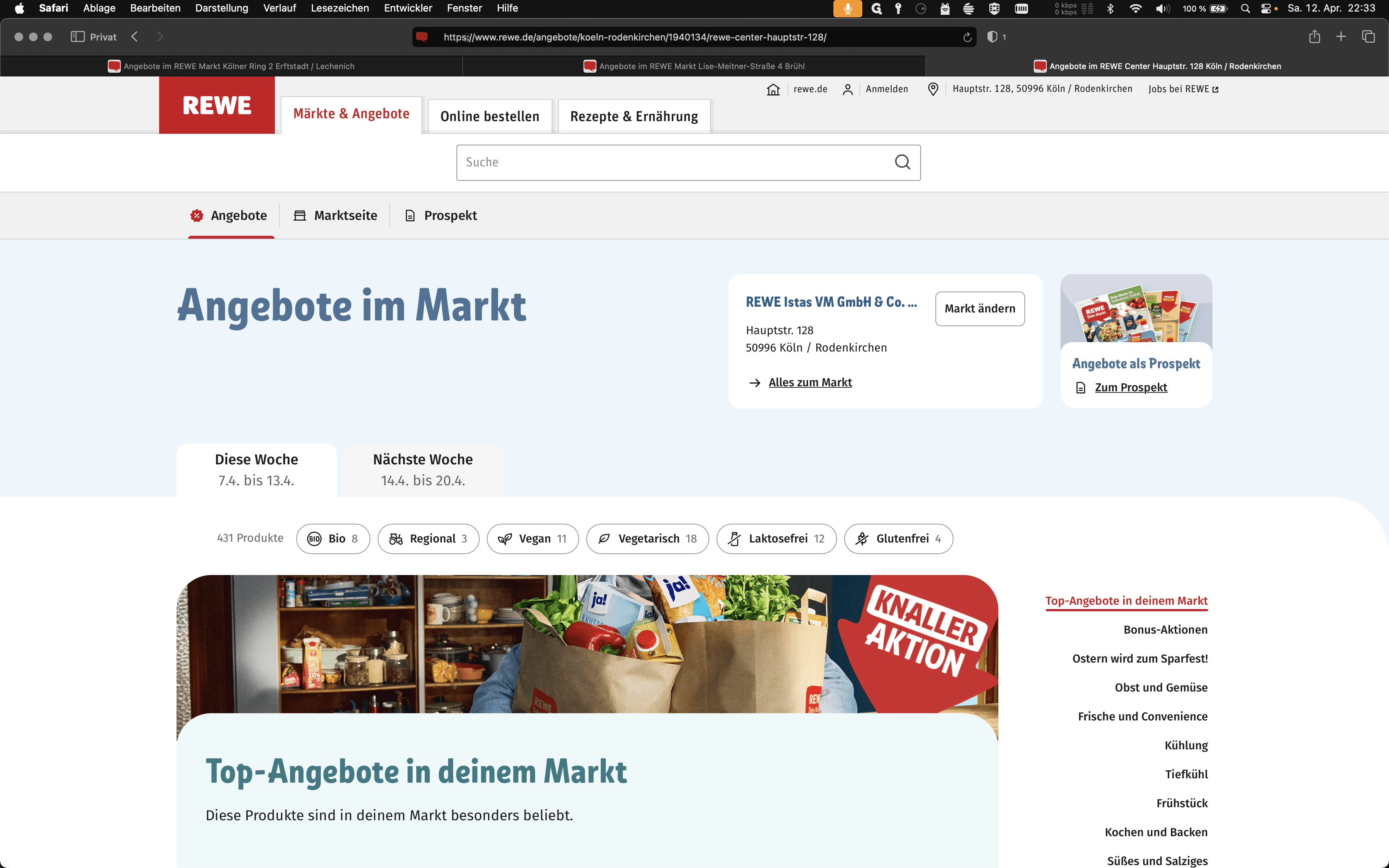Show tab overview icon in Safari
Screen dimensions: 1389x868
[1368, 37]
